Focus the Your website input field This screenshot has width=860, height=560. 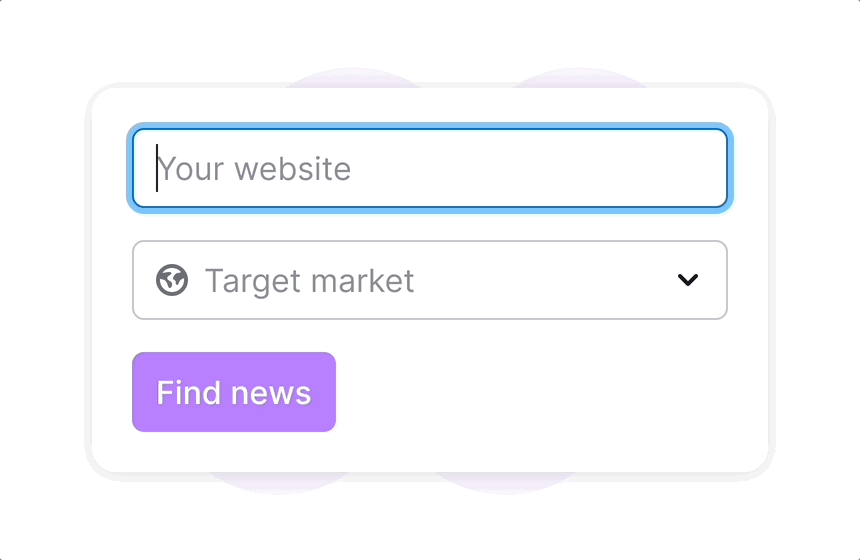tap(429, 168)
